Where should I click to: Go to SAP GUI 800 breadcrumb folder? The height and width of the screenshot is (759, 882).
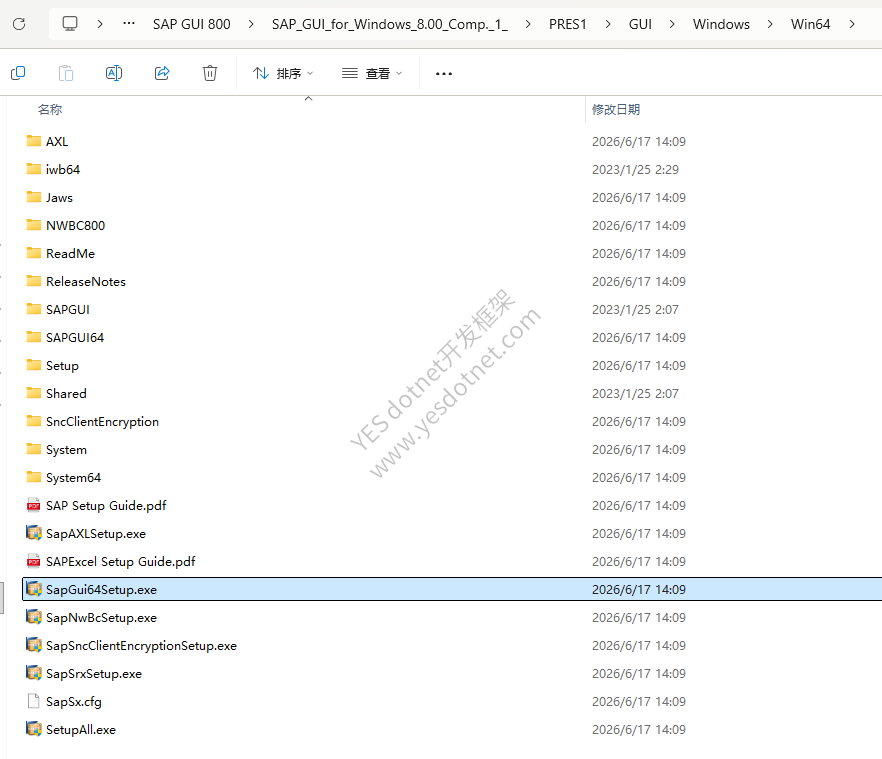(192, 24)
